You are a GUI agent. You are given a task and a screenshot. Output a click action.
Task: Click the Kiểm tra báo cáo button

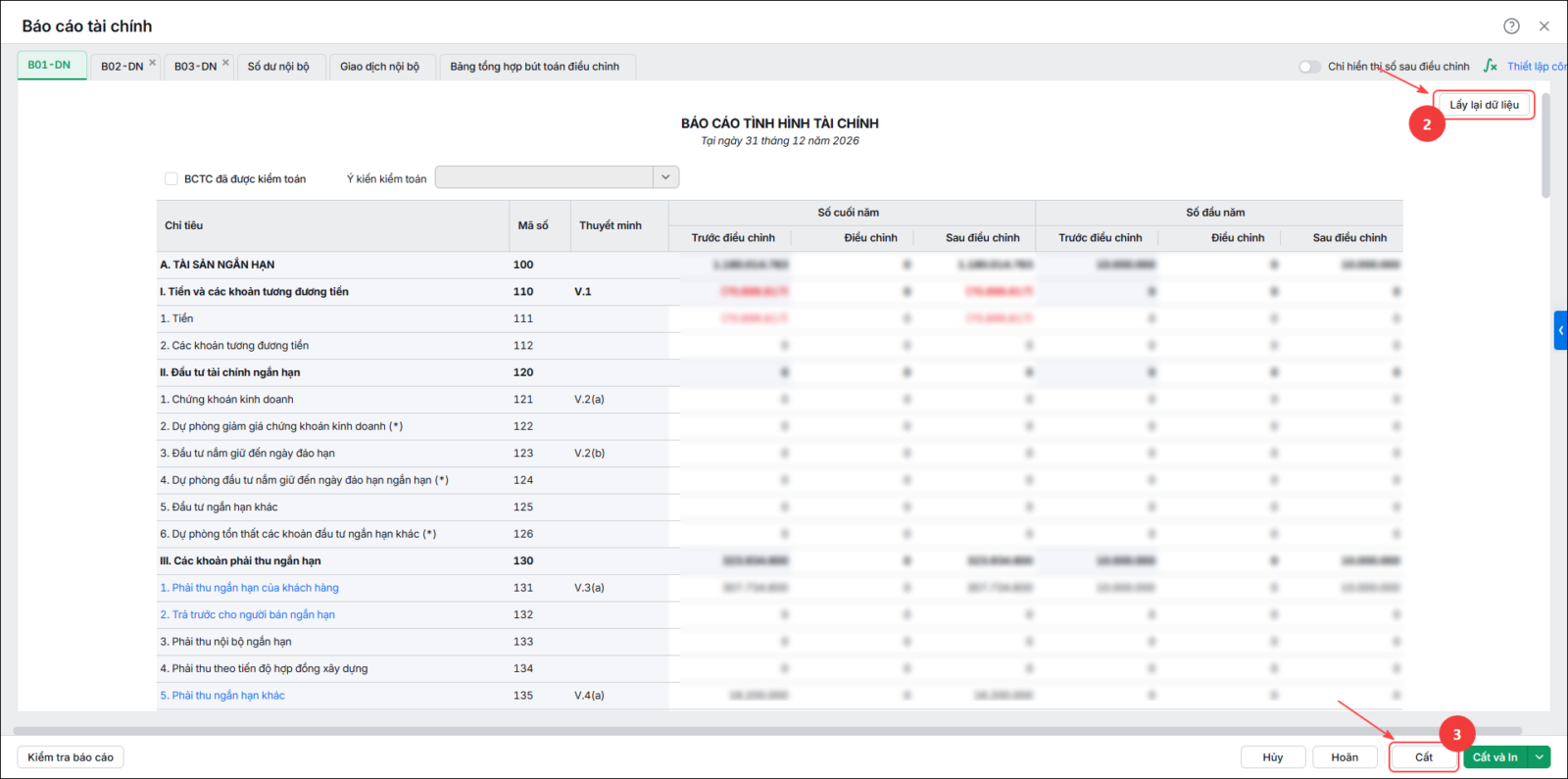71,756
